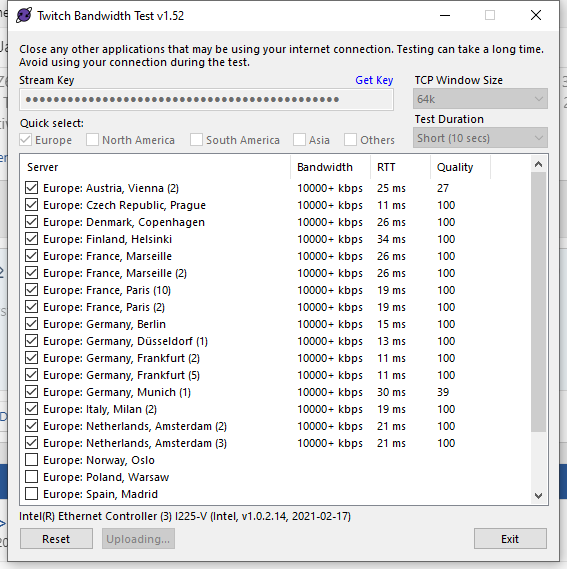Uncheck Czech Republic, Prague server
The width and height of the screenshot is (567, 569).
pyautogui.click(x=32, y=205)
